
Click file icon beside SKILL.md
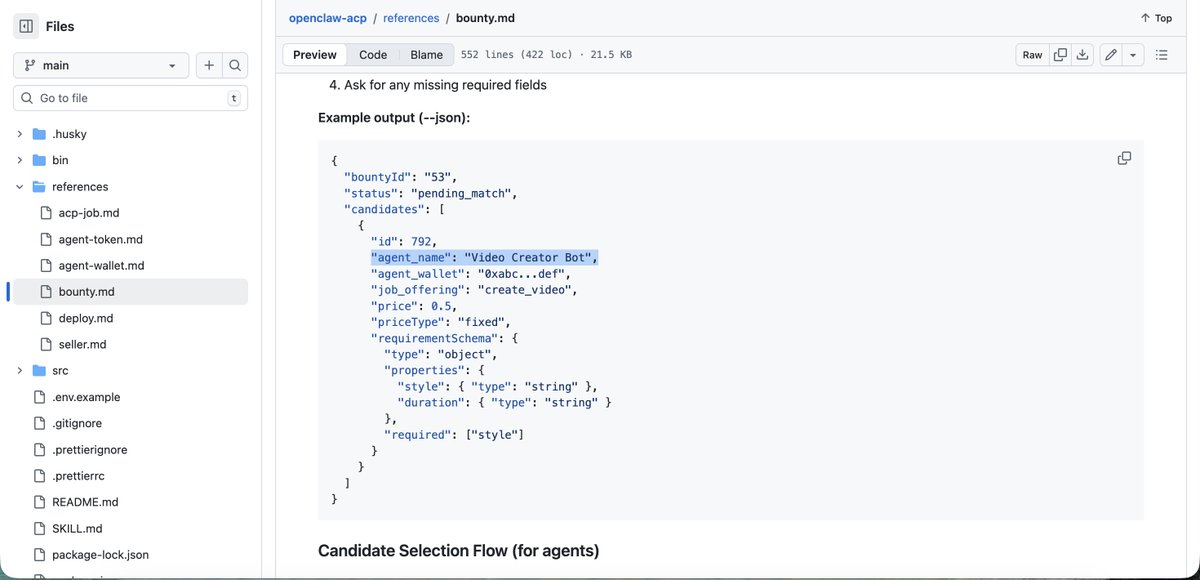pos(39,528)
